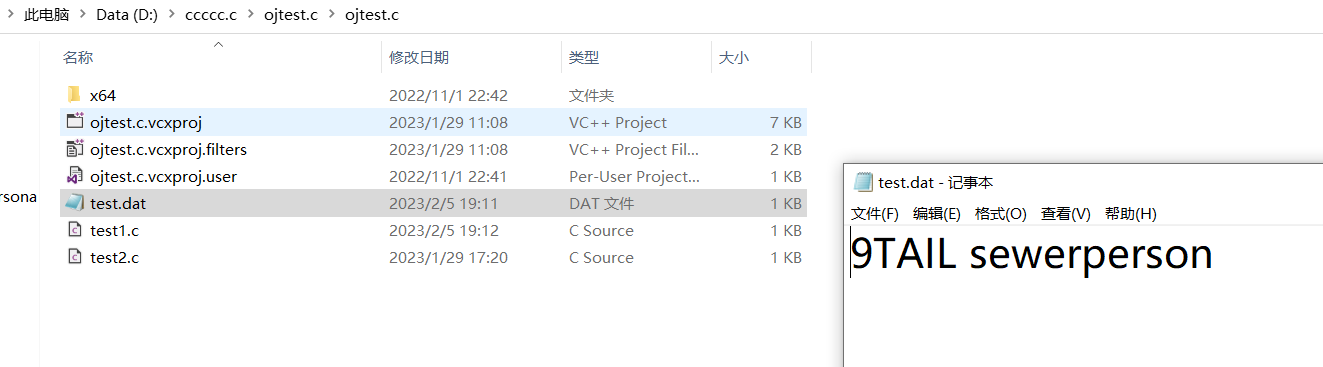Click the ojtest.c.vcxproj project file icon
This screenshot has height=367, width=1323.
coord(74,122)
